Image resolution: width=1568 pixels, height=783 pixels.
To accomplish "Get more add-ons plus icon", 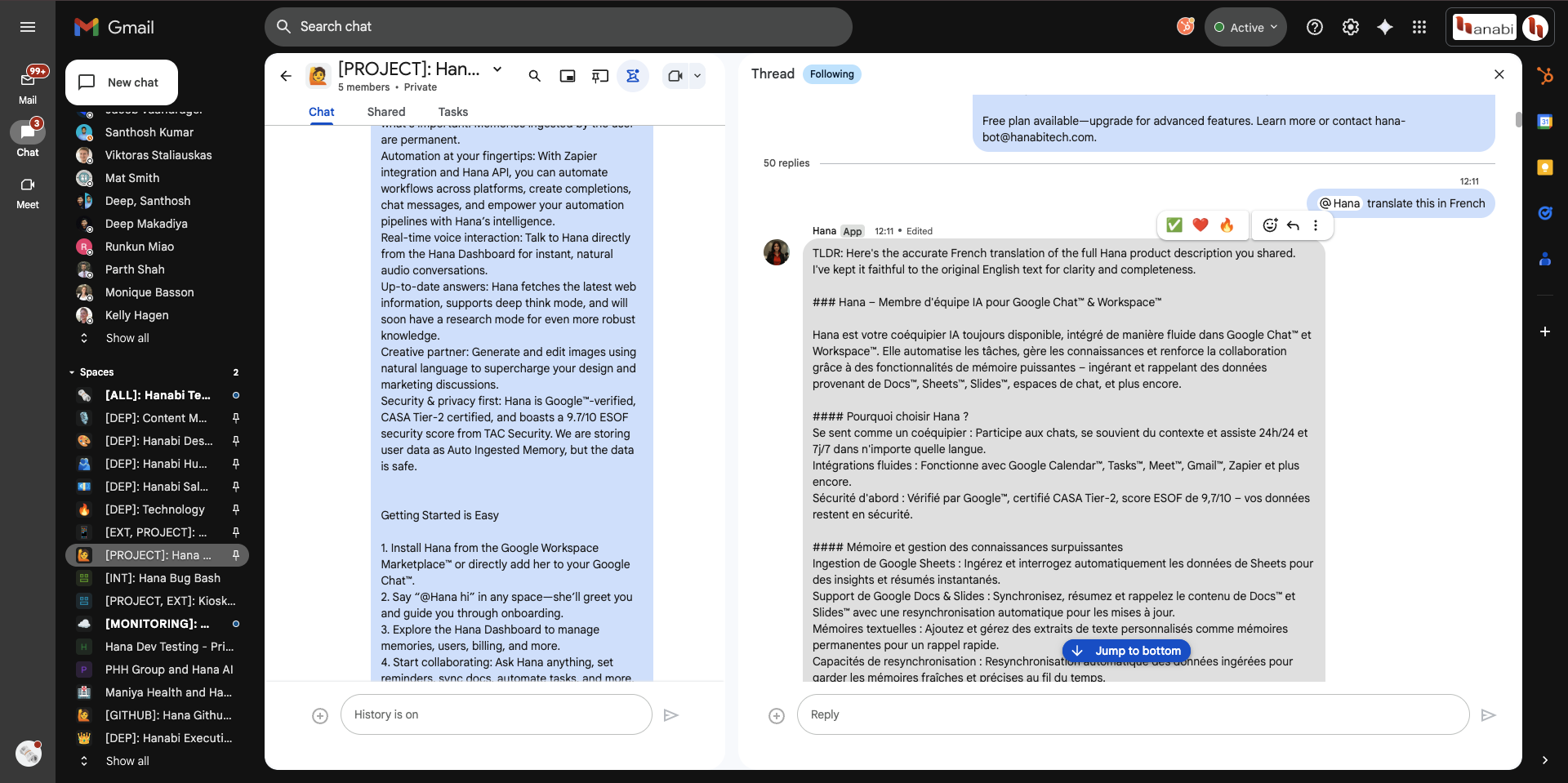I will (x=1545, y=331).
